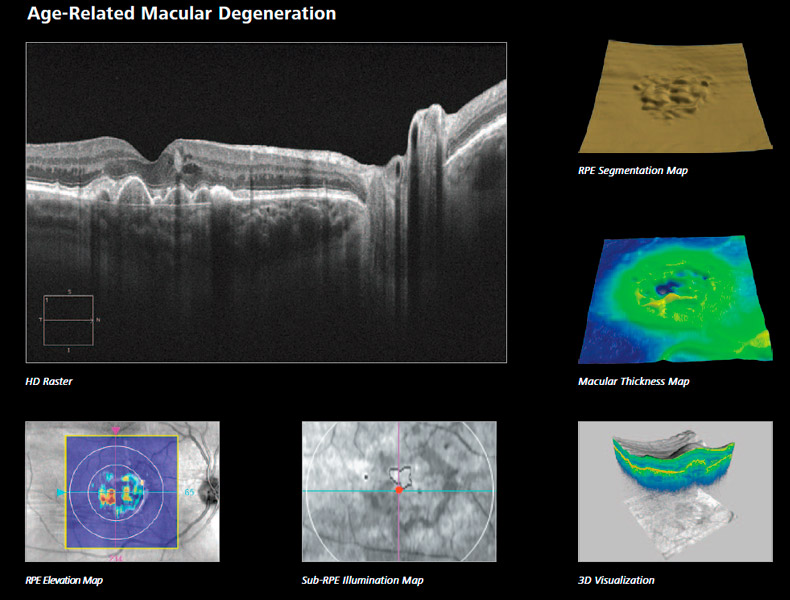Click the 3D Visualization caption
The image size is (790, 600).
(x=616, y=581)
